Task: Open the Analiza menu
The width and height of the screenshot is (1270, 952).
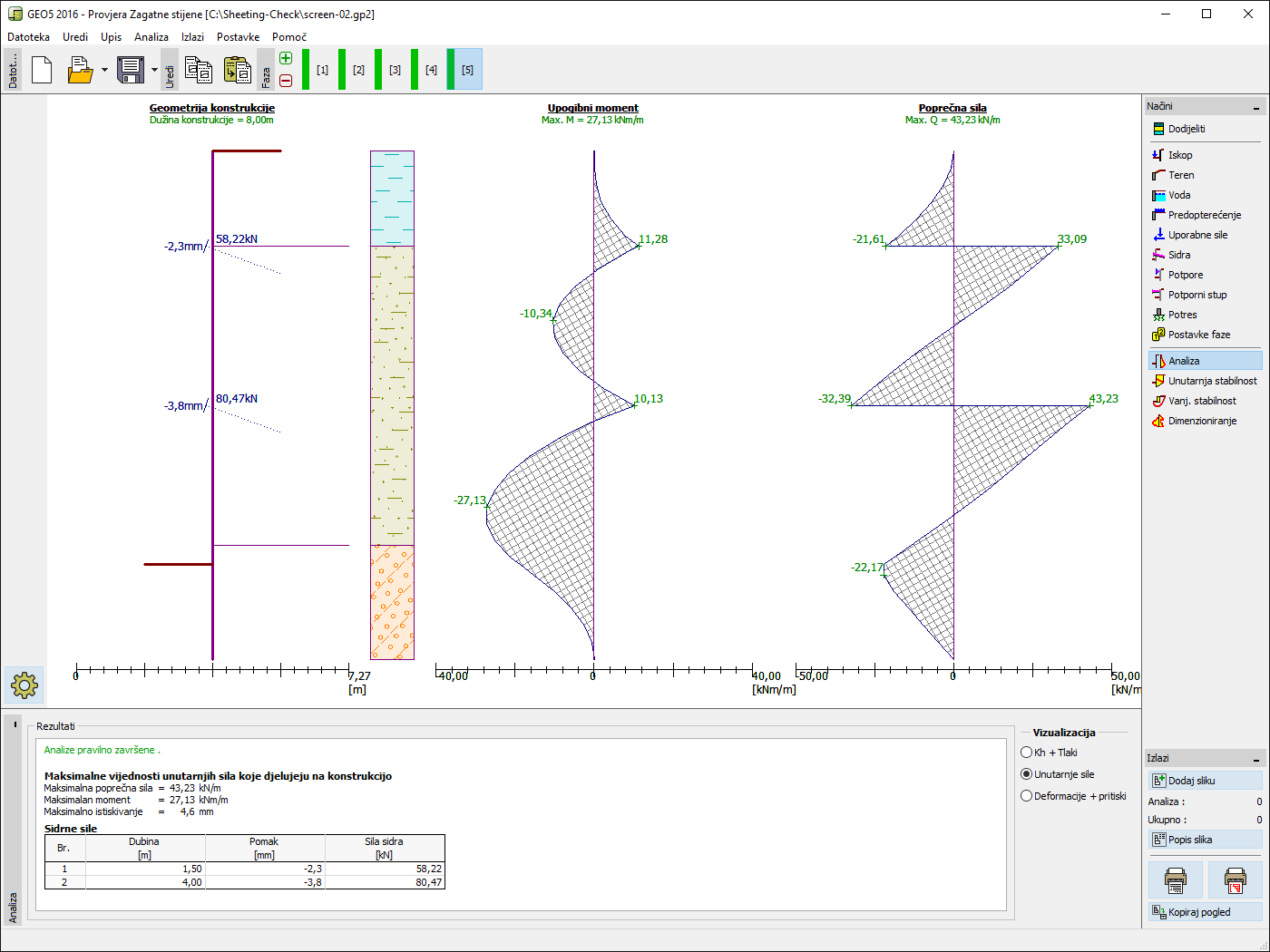Action: [151, 37]
